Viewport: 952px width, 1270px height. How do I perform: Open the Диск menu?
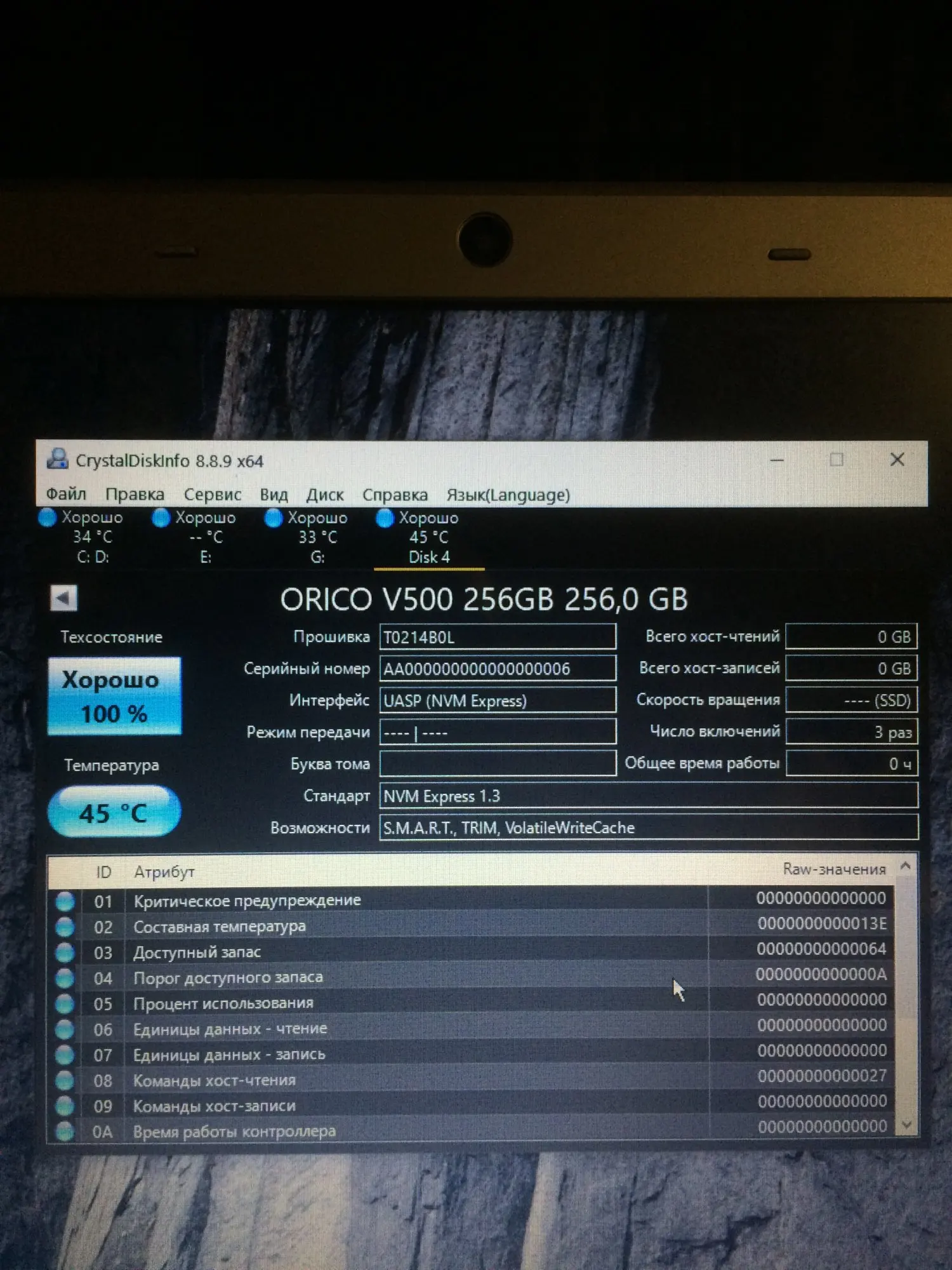[x=325, y=494]
